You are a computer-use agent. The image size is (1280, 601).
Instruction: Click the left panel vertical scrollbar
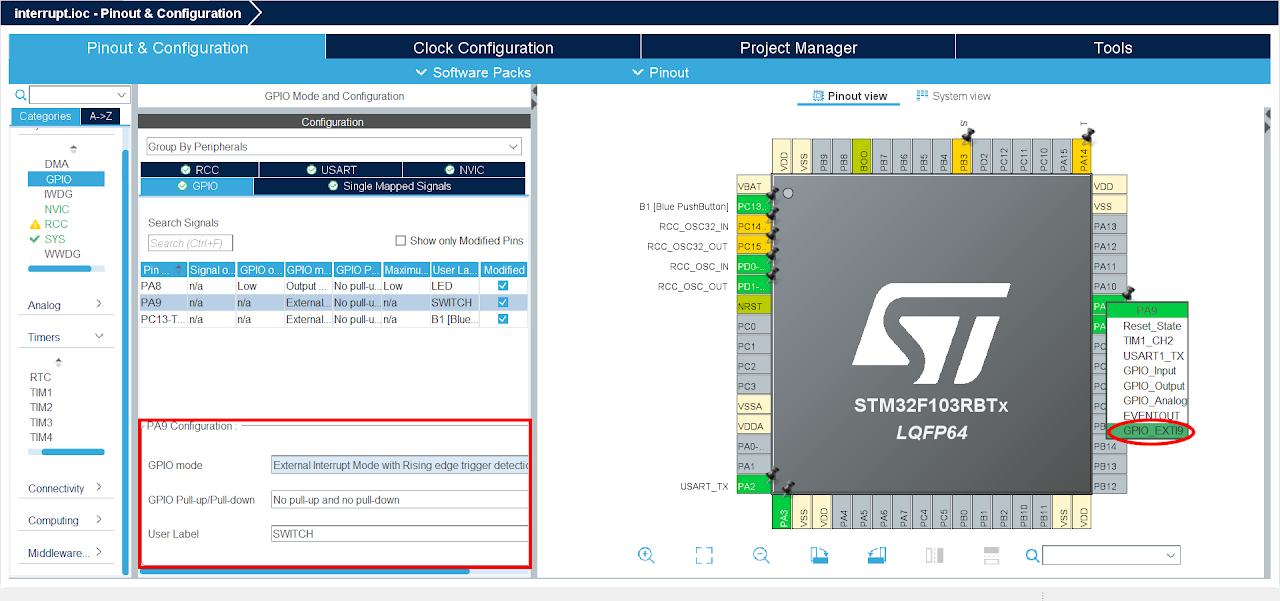click(125, 360)
